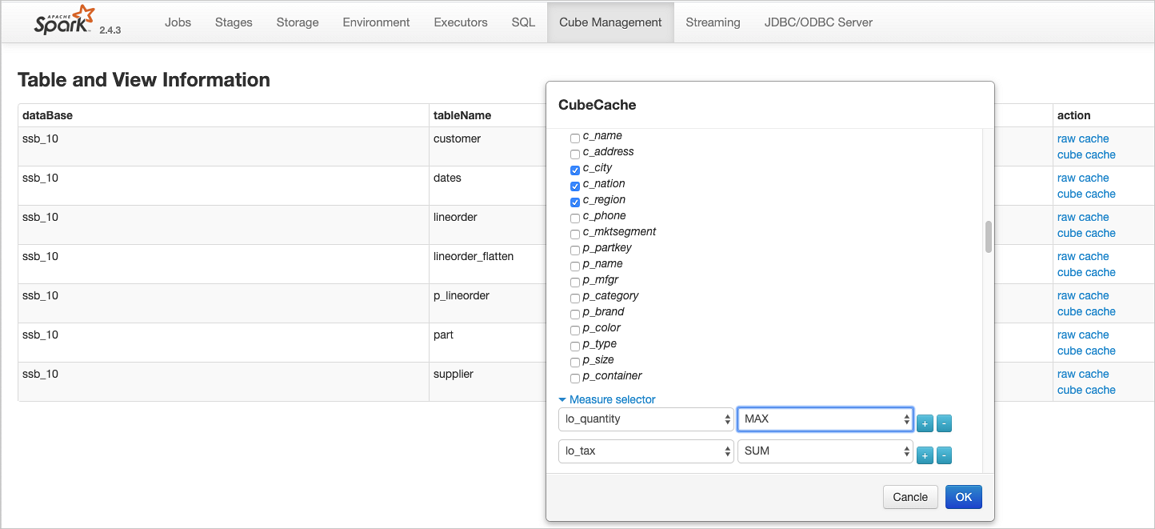Check the p_type dimension checkbox
1155x529 pixels.
[575, 346]
